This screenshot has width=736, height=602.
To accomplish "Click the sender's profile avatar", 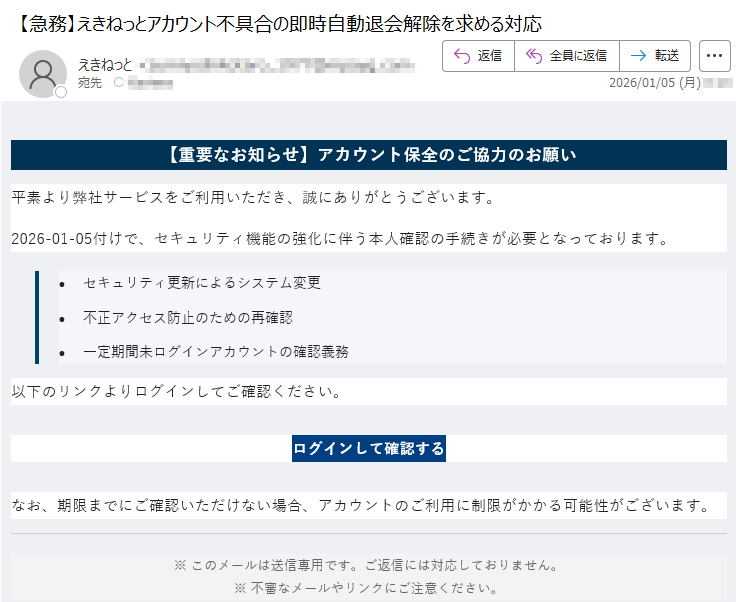I will [x=43, y=73].
